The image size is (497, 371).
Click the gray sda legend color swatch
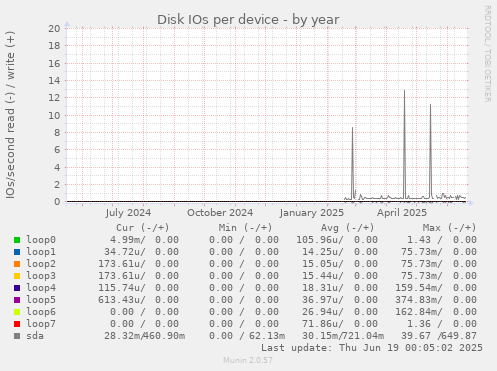[17, 336]
